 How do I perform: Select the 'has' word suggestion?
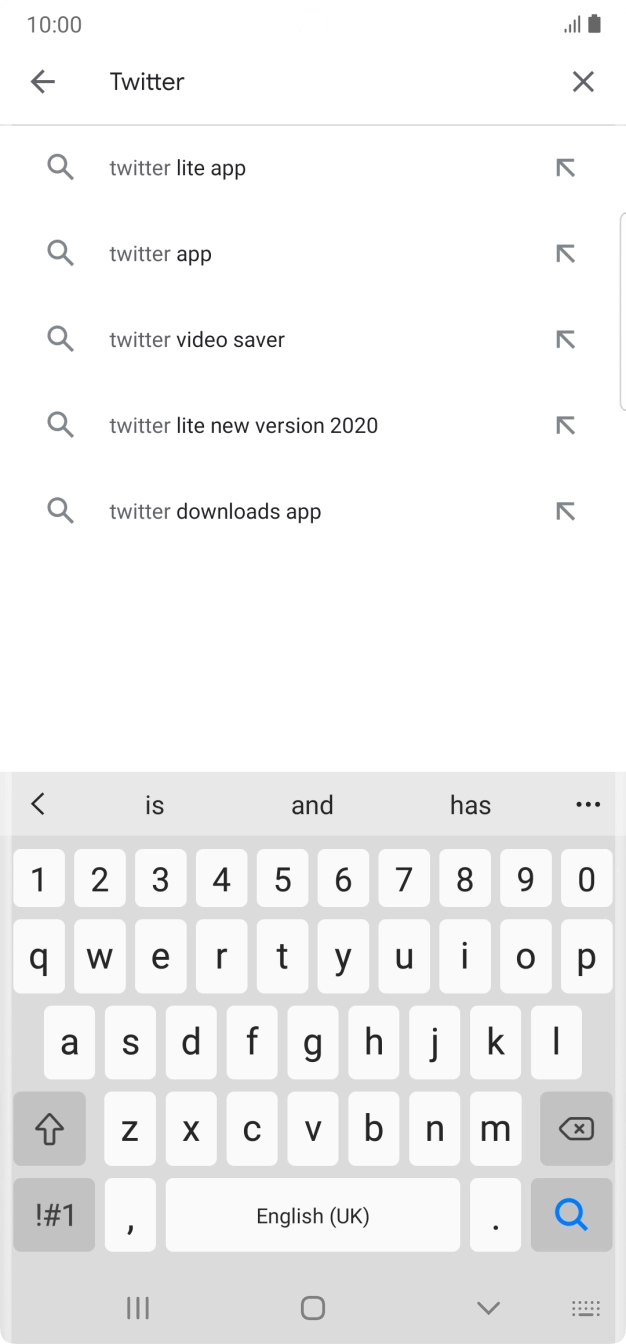click(470, 804)
